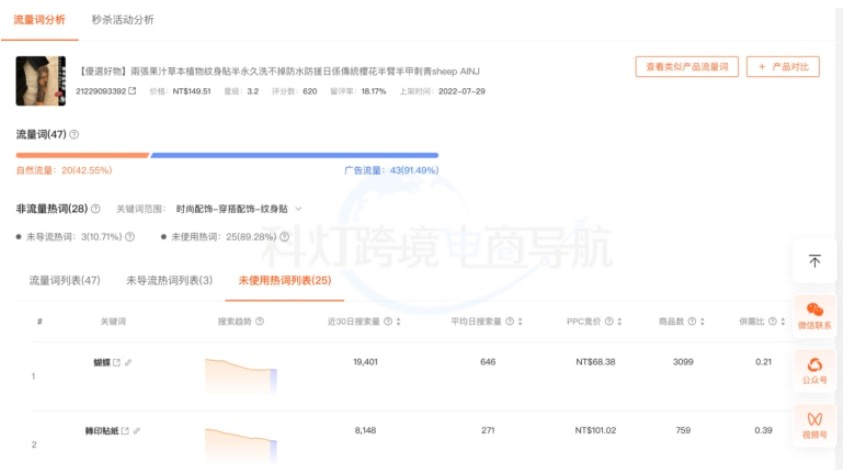Click keyword text 轉印貼紙
Screen dimensions: 848x470
(102, 431)
